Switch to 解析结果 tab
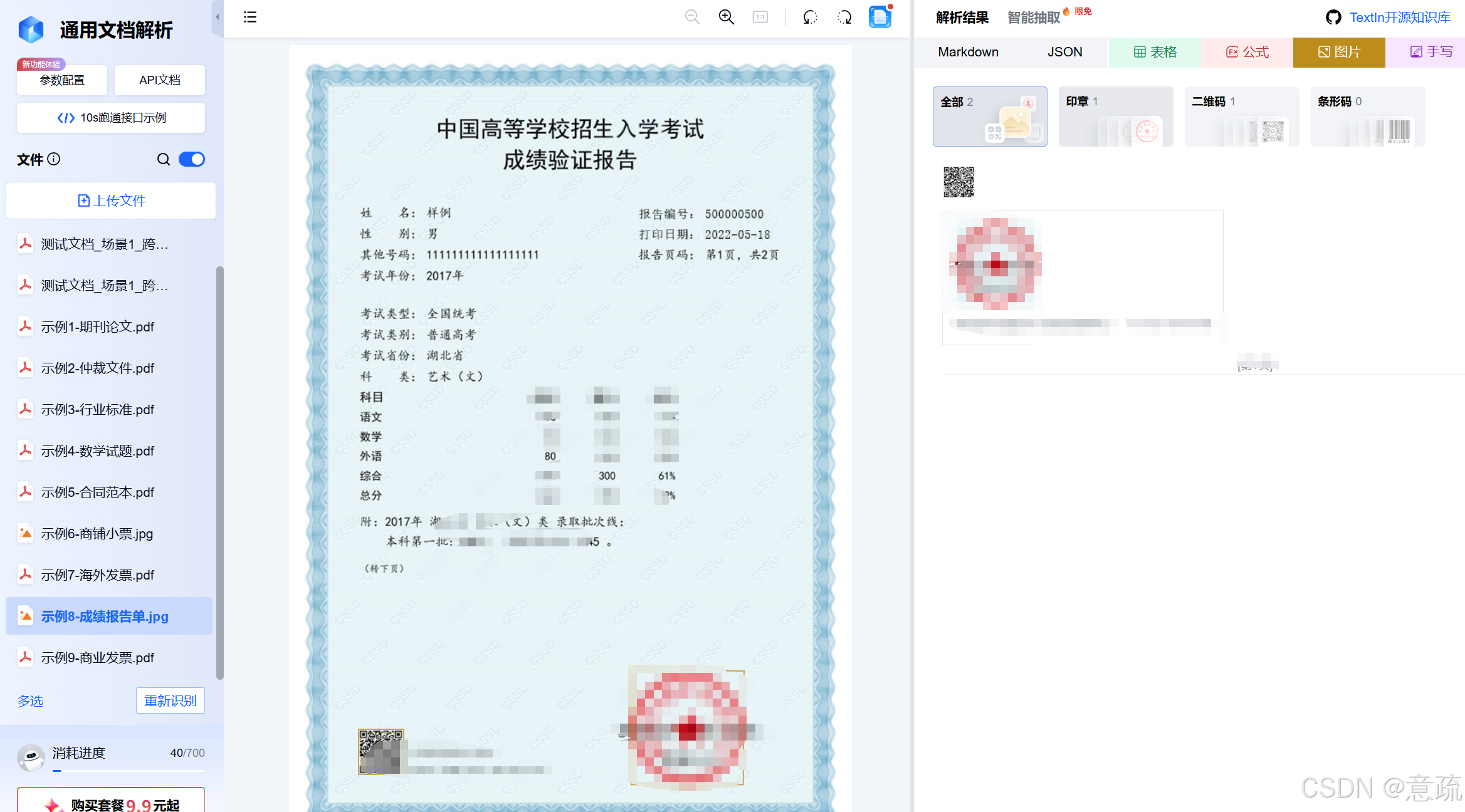This screenshot has width=1465, height=812. click(x=962, y=18)
